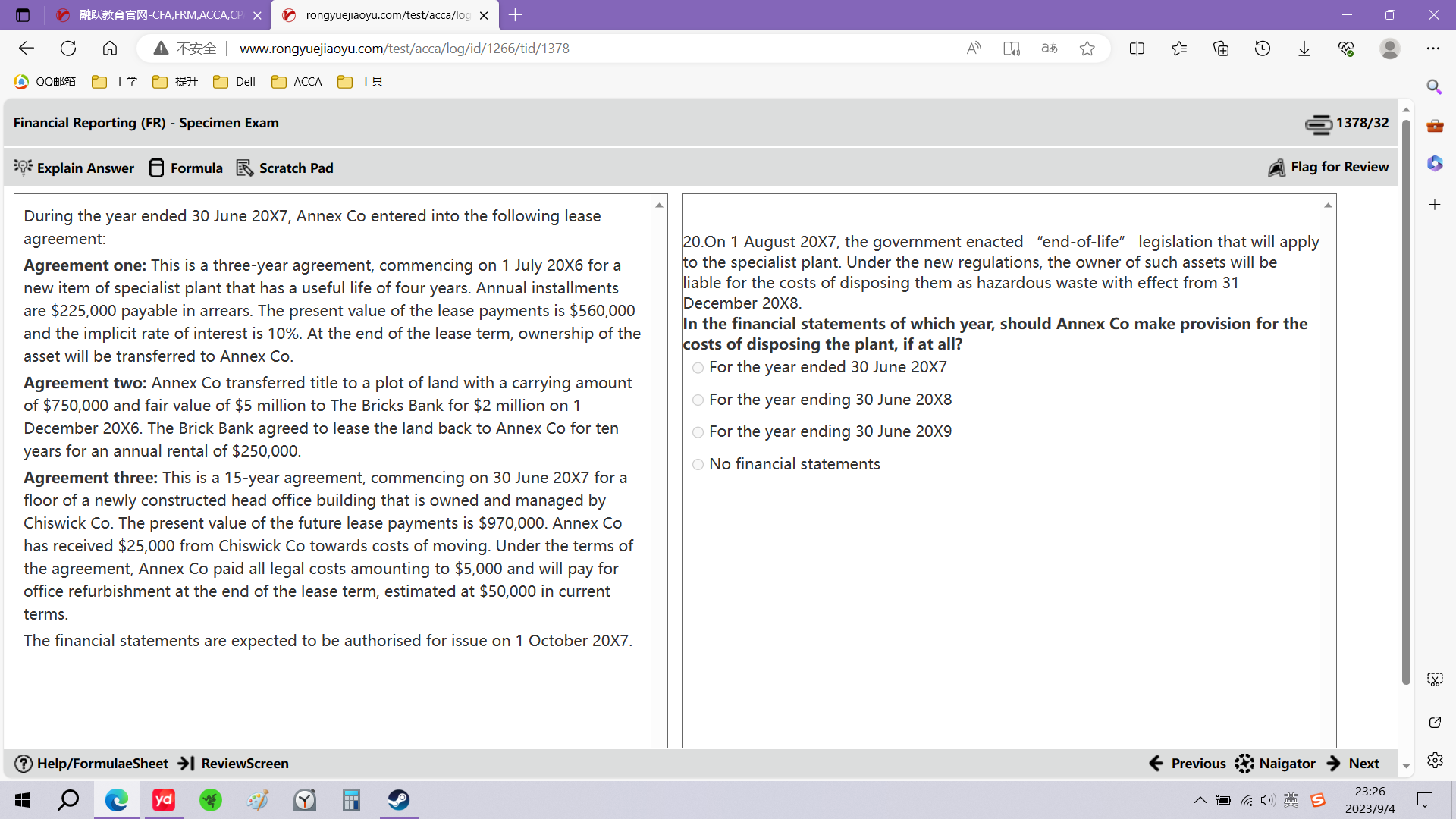Show hidden system tray icons
The height and width of the screenshot is (819, 1456).
[x=1200, y=800]
